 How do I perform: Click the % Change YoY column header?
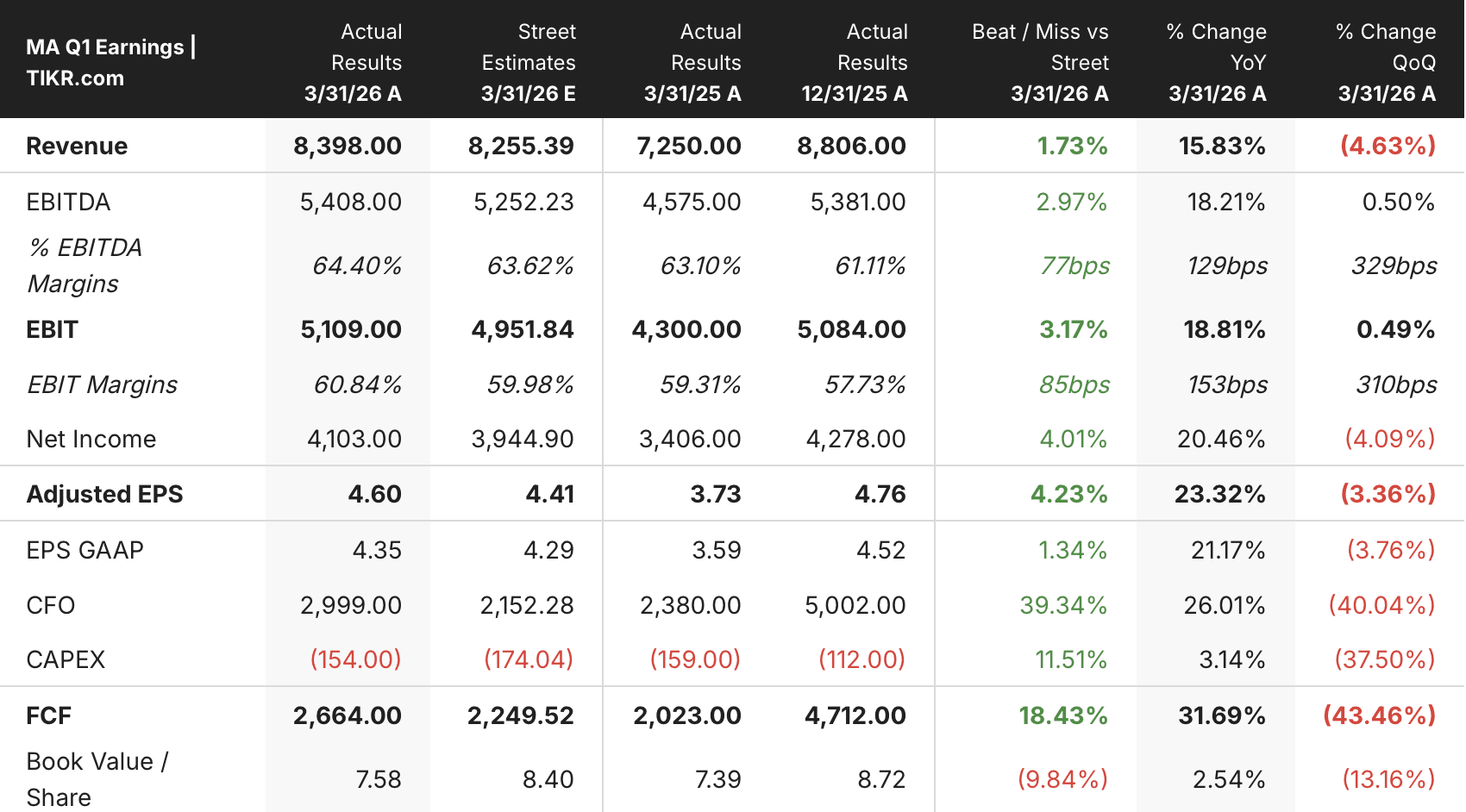(1217, 62)
